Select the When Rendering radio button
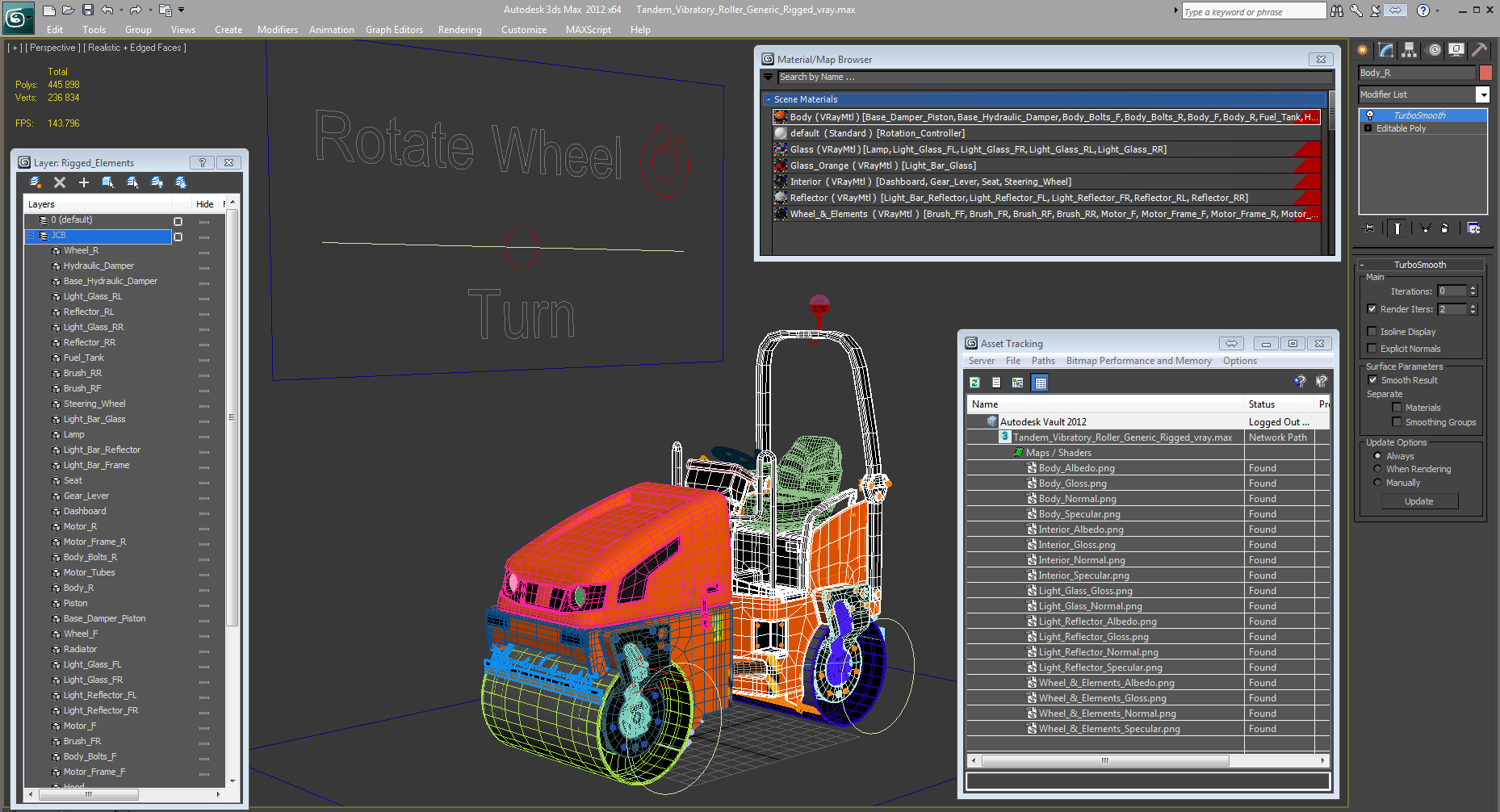1500x812 pixels. (1378, 469)
